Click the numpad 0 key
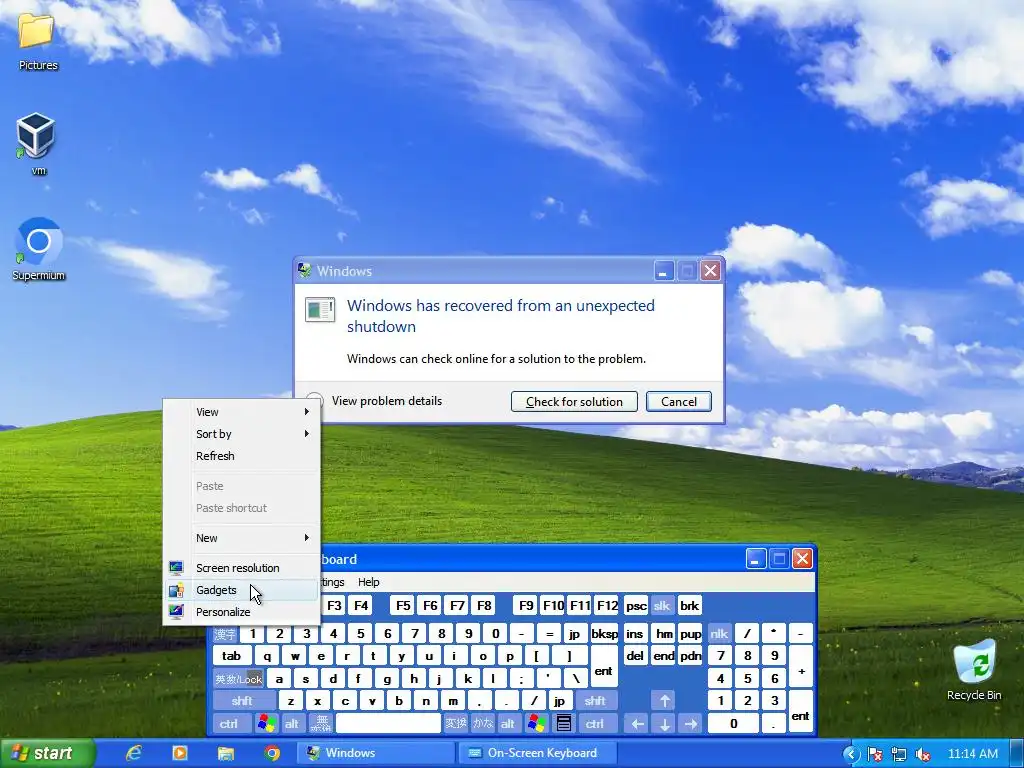This screenshot has height=768, width=1024. (733, 724)
